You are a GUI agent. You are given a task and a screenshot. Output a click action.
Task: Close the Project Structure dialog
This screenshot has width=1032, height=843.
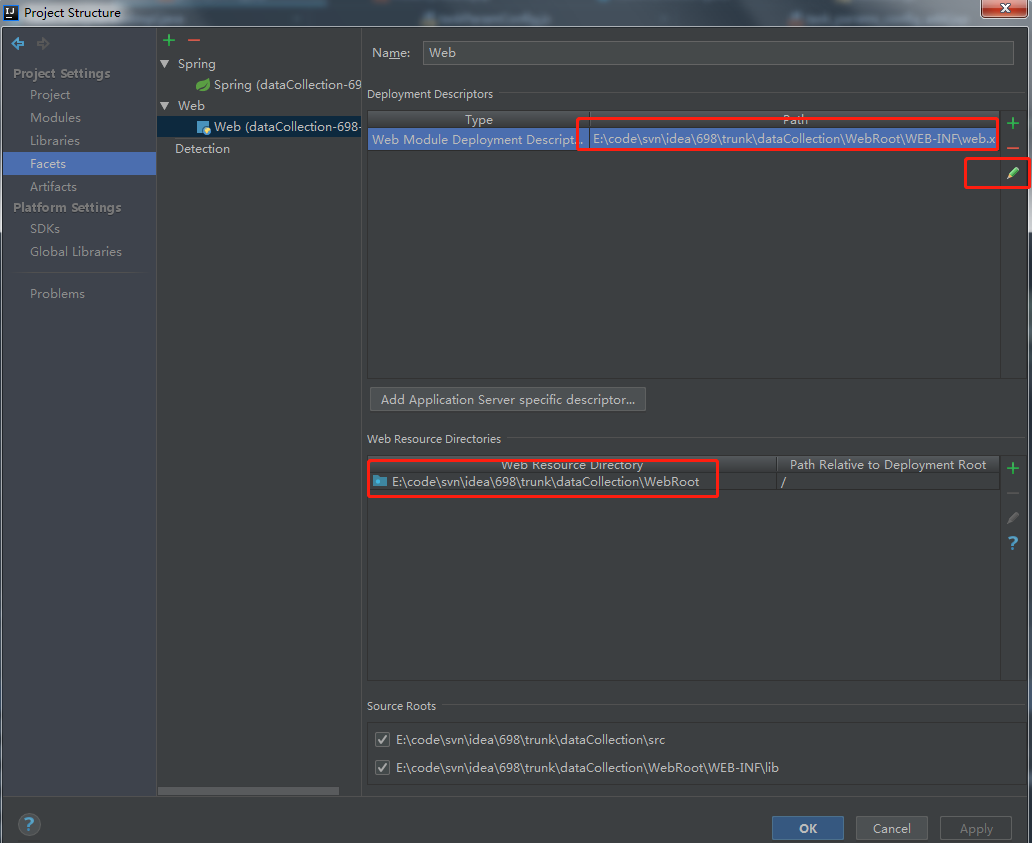coord(1004,9)
